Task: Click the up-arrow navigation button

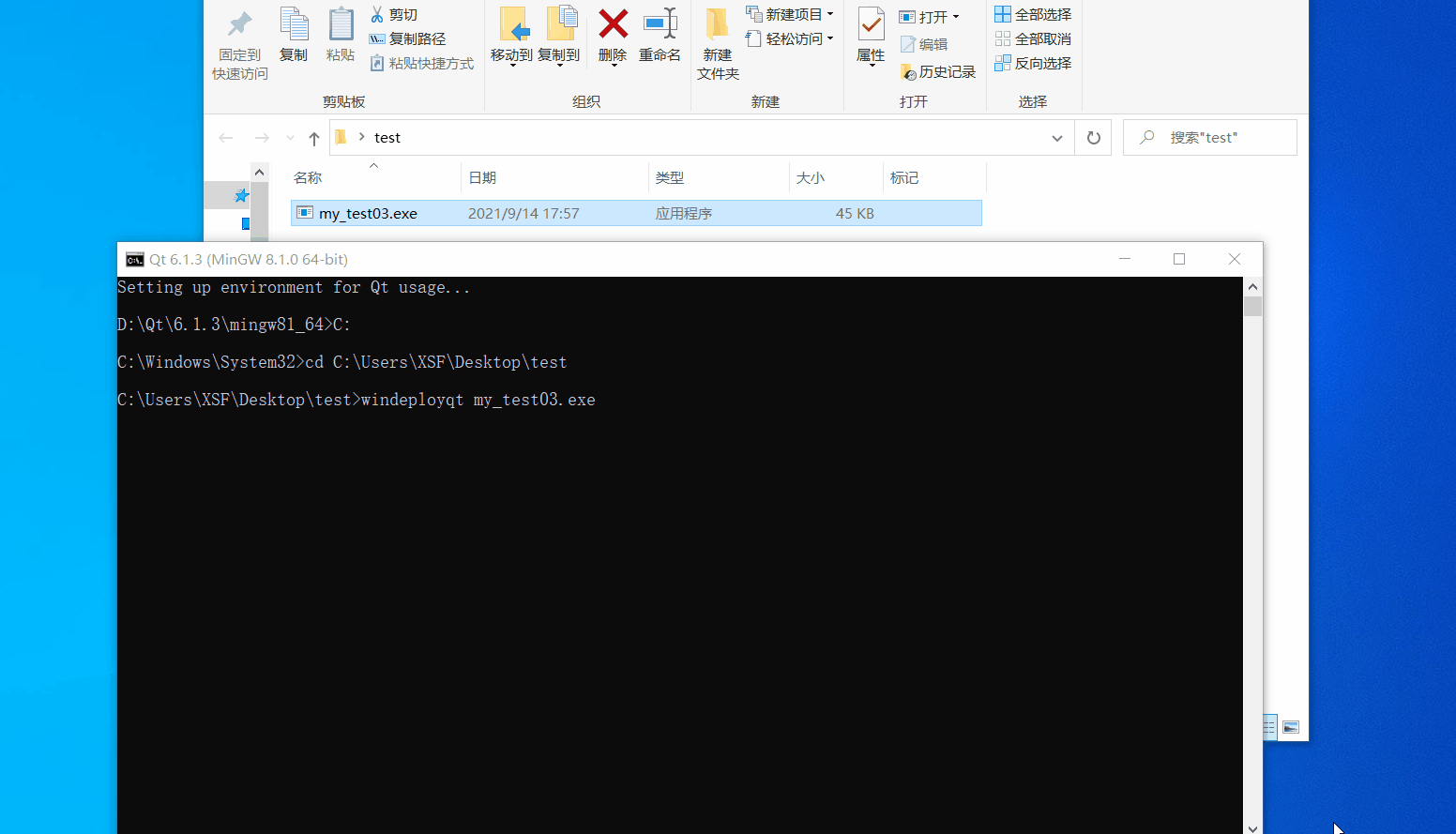Action: tap(312, 137)
